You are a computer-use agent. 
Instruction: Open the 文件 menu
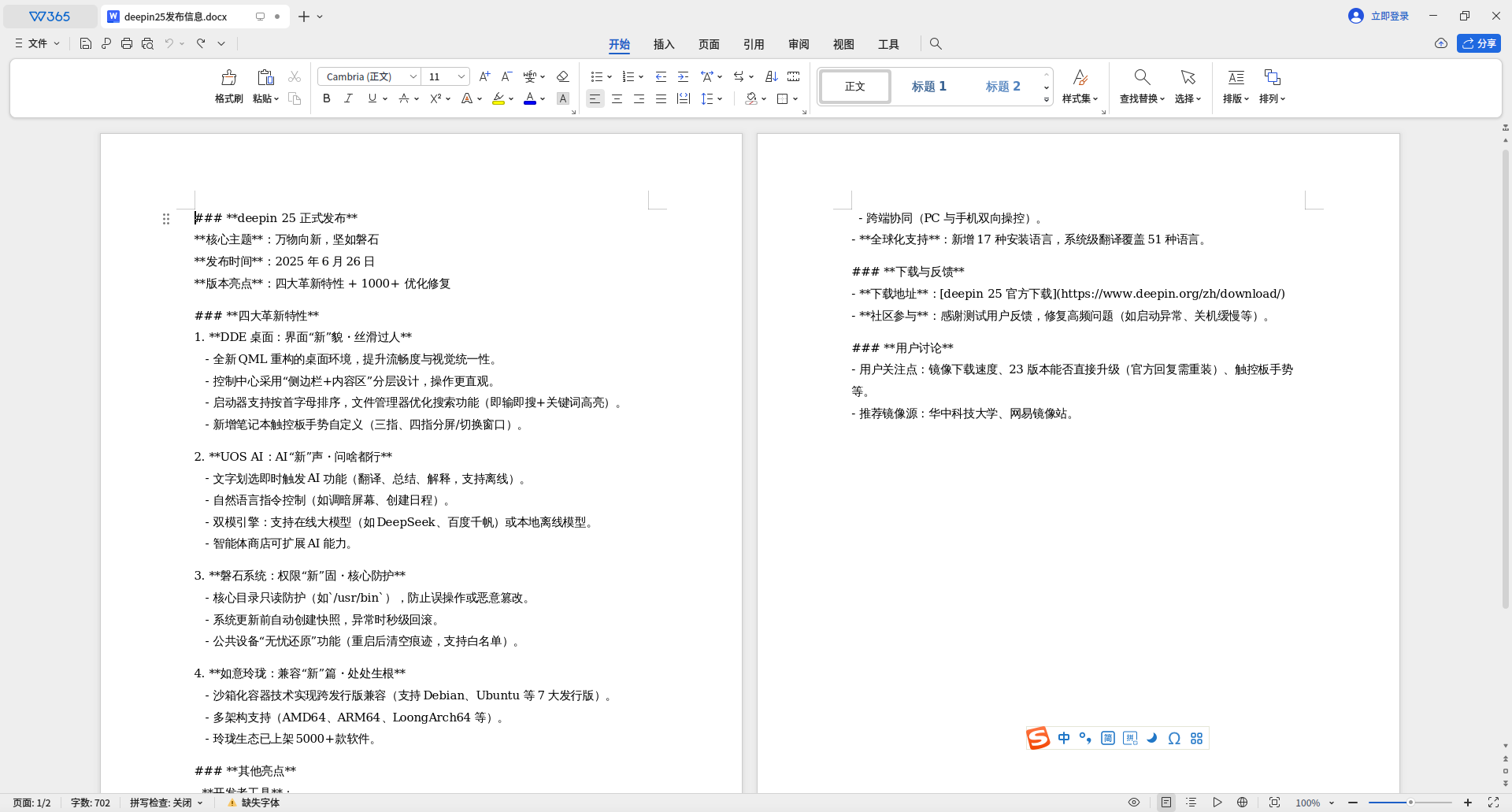[x=37, y=43]
